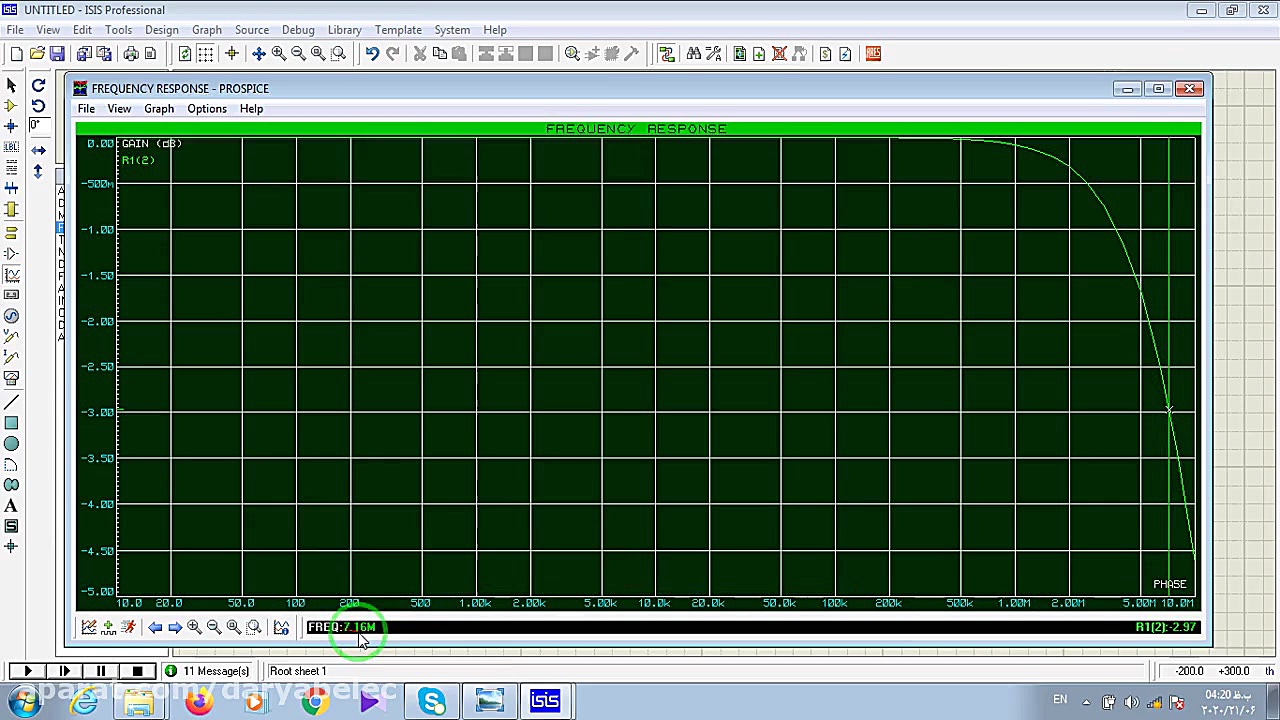The height and width of the screenshot is (720, 1280).
Task: Add trace using the graph toolbar icon
Action: pos(108,627)
